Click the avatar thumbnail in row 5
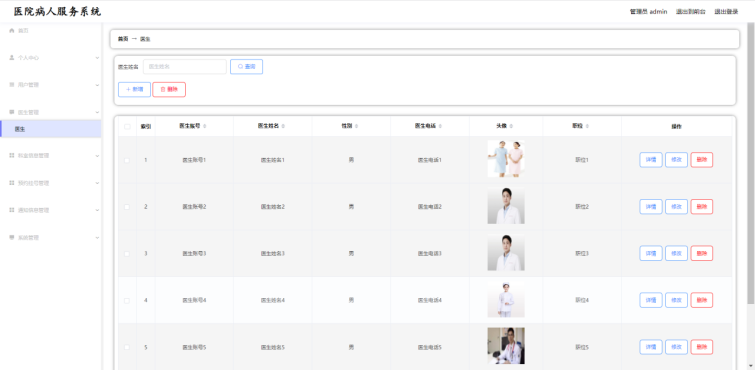755x371 pixels. click(506, 345)
